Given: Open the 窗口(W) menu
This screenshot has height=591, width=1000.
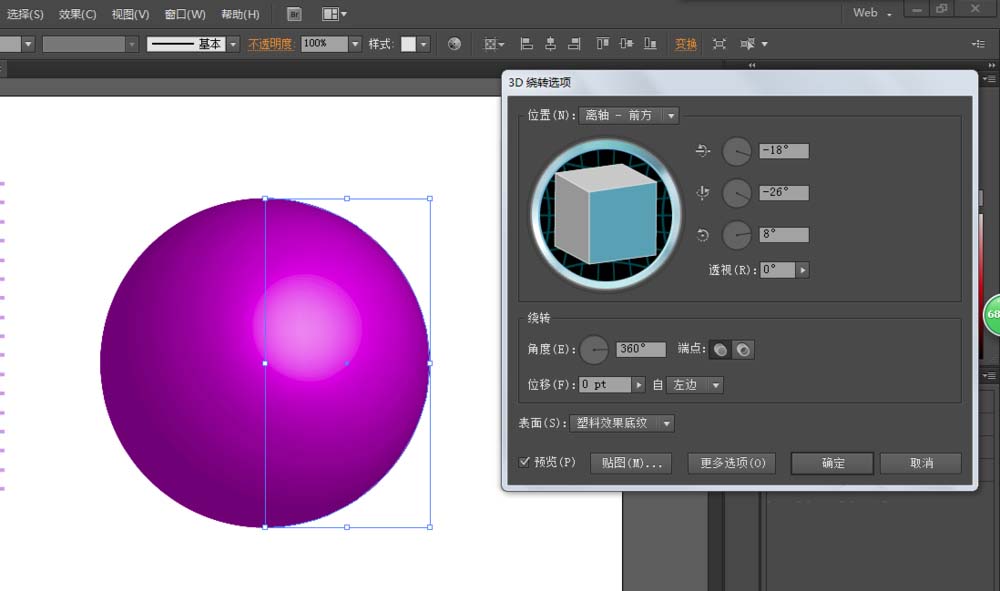Looking at the screenshot, I should (185, 14).
